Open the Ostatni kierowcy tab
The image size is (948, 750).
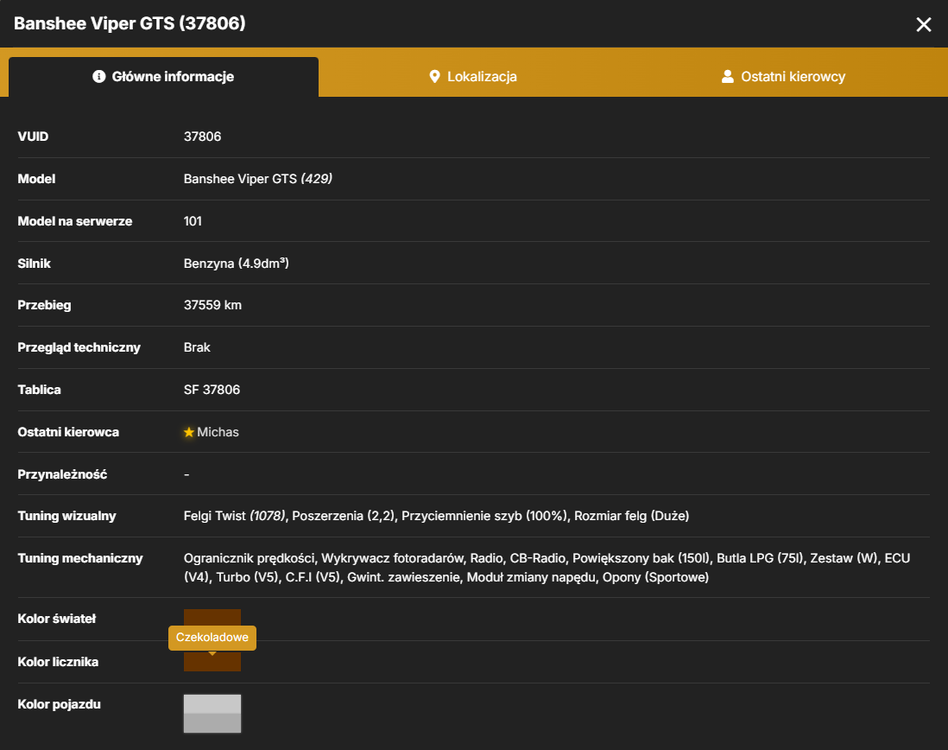click(x=784, y=77)
